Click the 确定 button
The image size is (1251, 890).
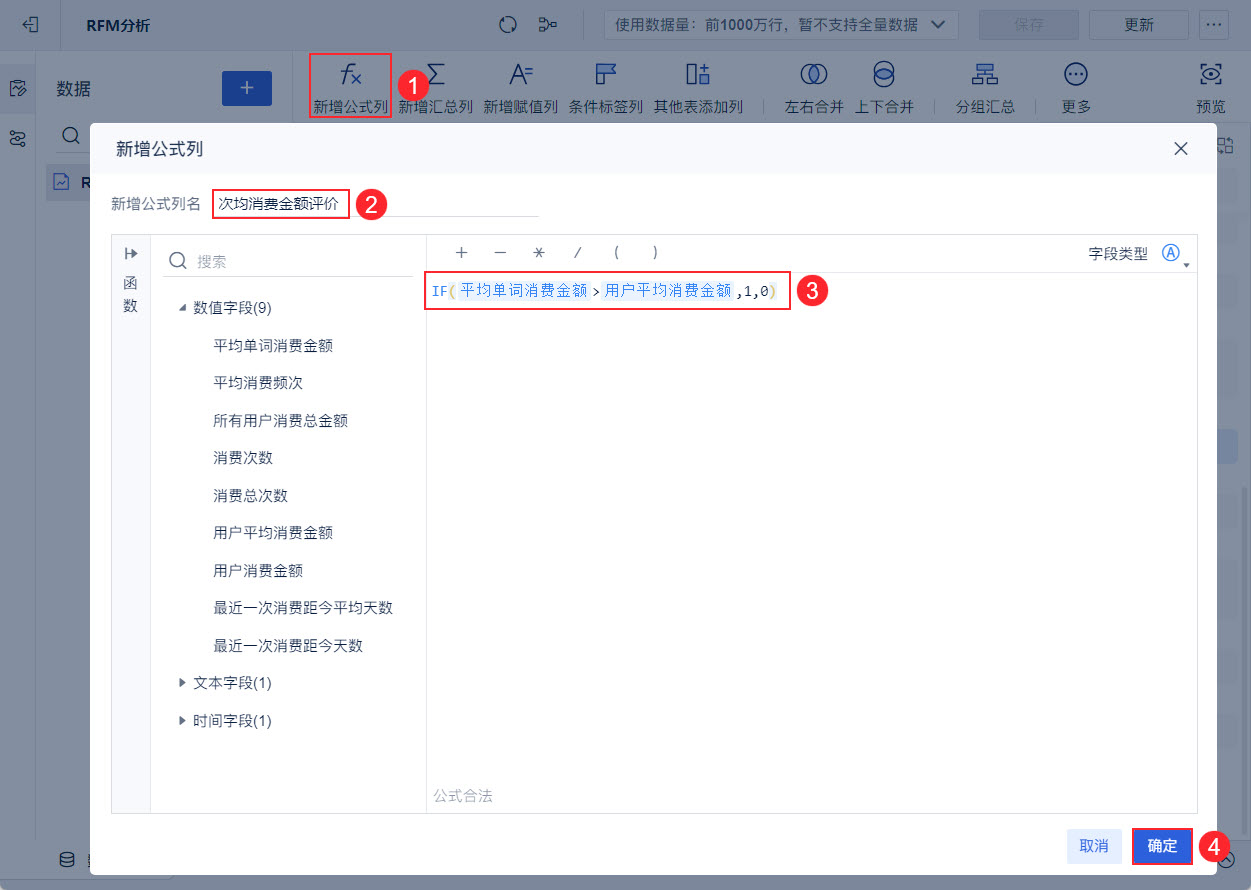pos(1162,846)
